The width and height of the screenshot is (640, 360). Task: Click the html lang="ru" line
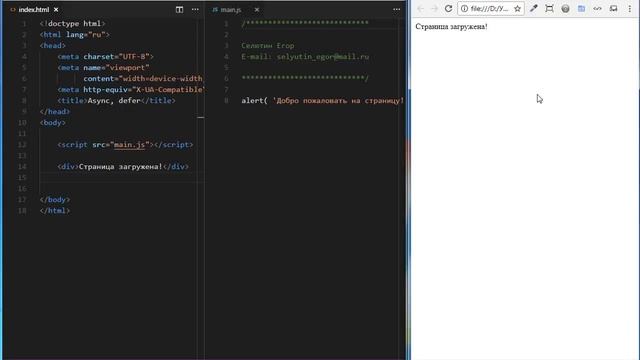tap(75, 35)
